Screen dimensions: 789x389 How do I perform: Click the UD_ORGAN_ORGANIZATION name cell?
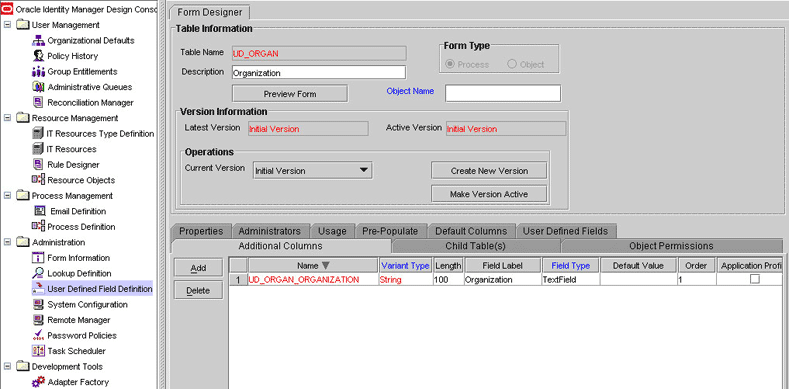pos(313,279)
